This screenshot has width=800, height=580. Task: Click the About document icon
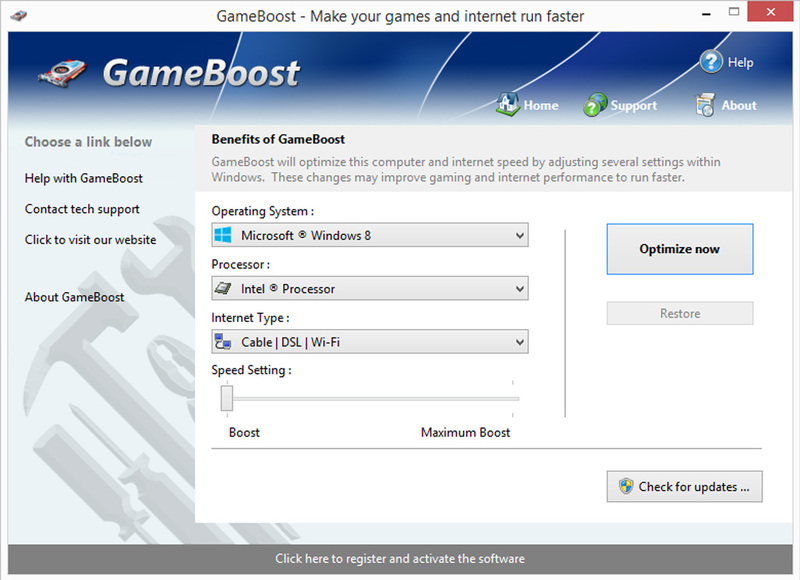[705, 105]
